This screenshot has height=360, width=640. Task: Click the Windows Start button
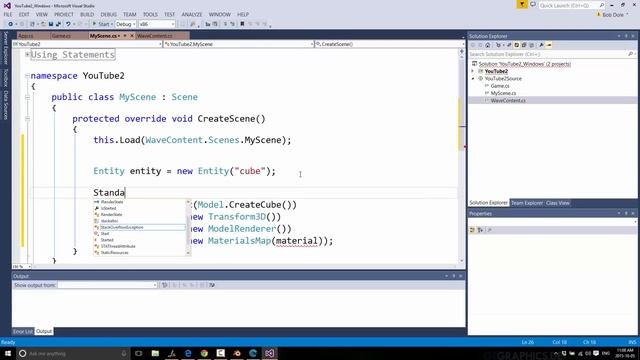[8, 353]
